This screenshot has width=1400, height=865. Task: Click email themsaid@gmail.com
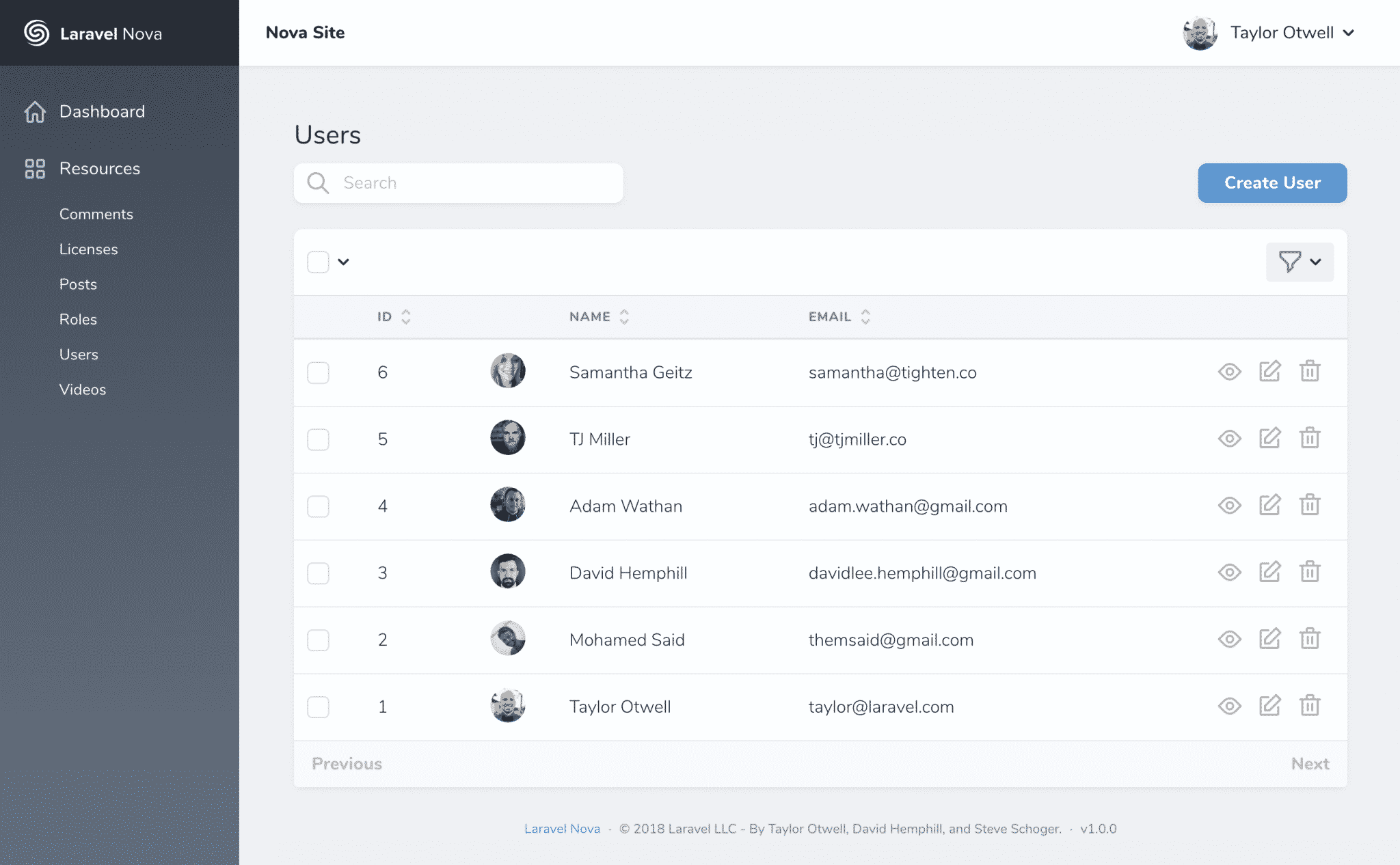click(x=891, y=640)
